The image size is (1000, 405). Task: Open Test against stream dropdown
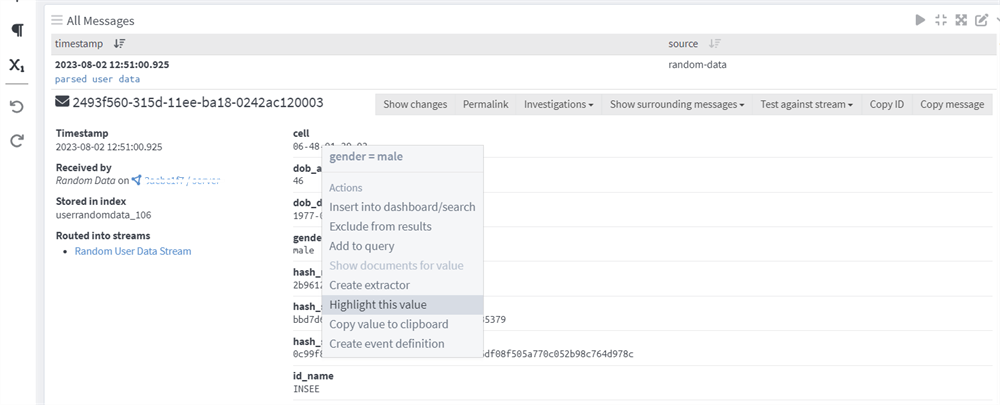[806, 104]
